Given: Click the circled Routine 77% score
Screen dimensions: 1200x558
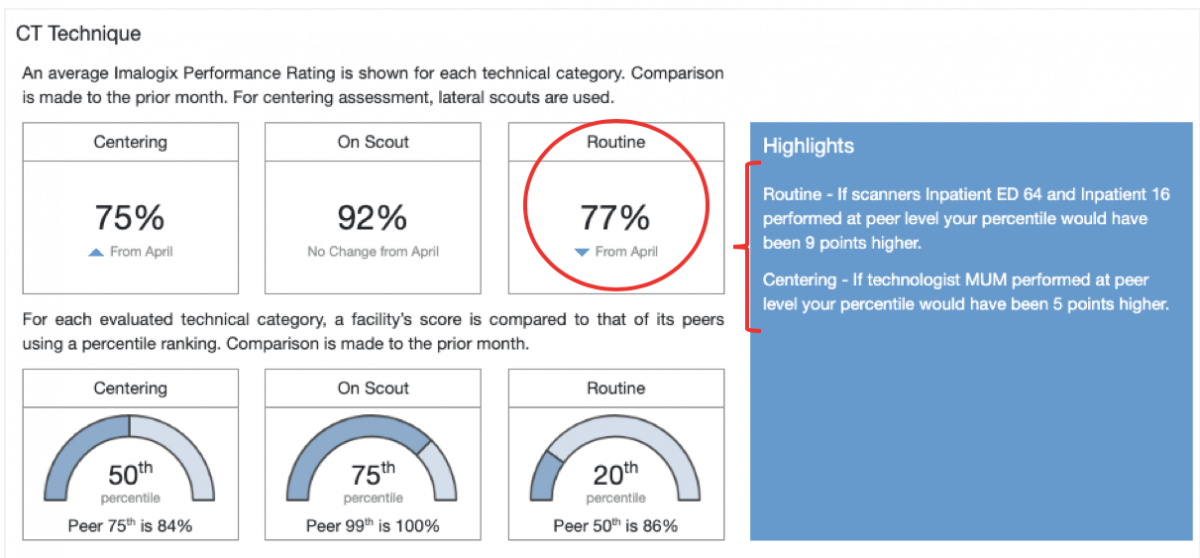Looking at the screenshot, I should [616, 217].
